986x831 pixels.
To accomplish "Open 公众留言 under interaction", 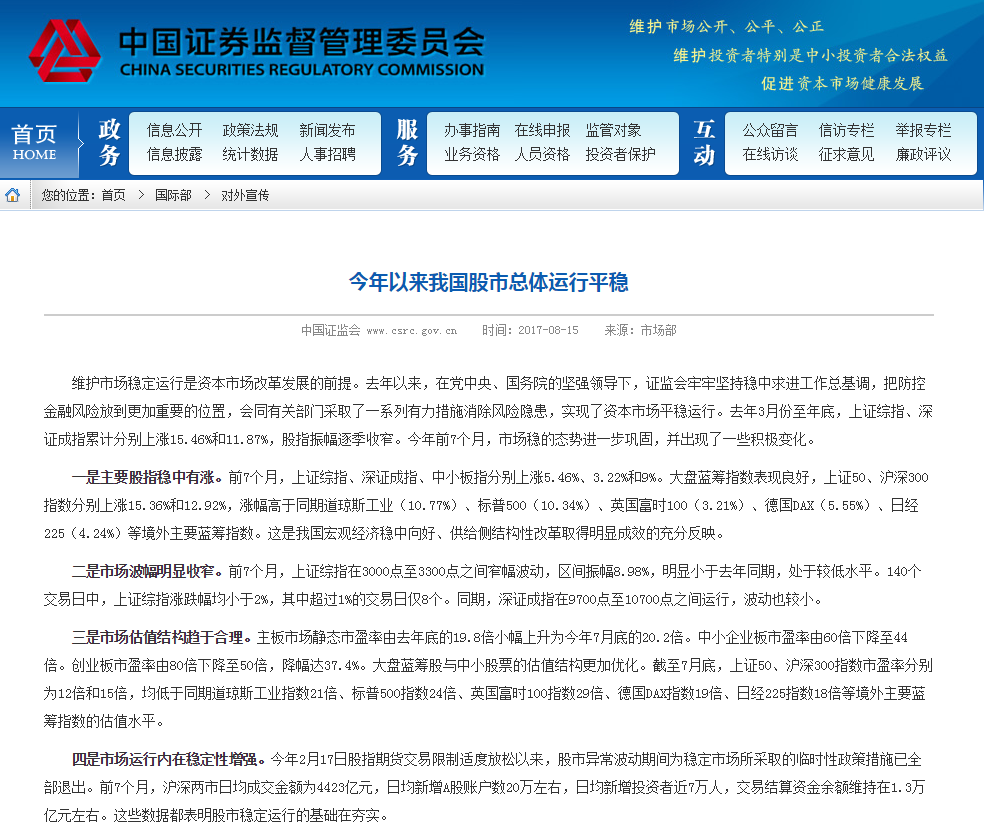I will click(770, 130).
